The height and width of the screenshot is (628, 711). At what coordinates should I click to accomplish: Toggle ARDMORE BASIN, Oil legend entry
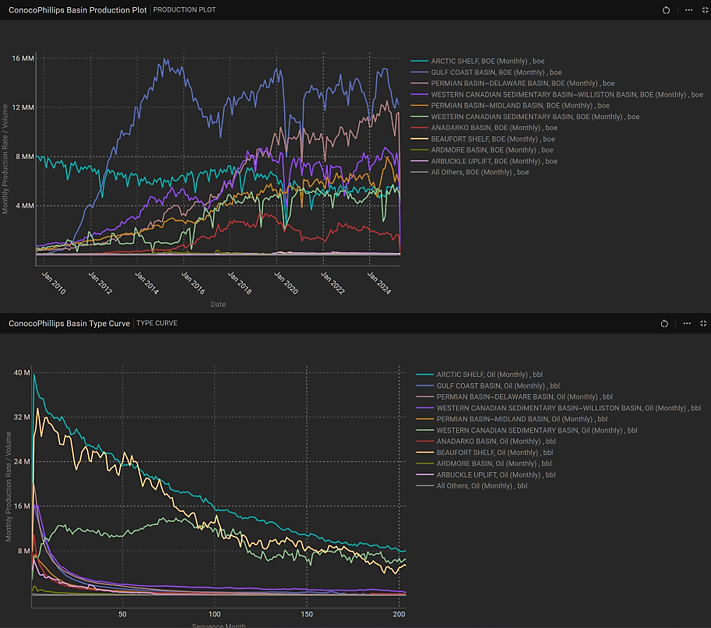point(484,463)
